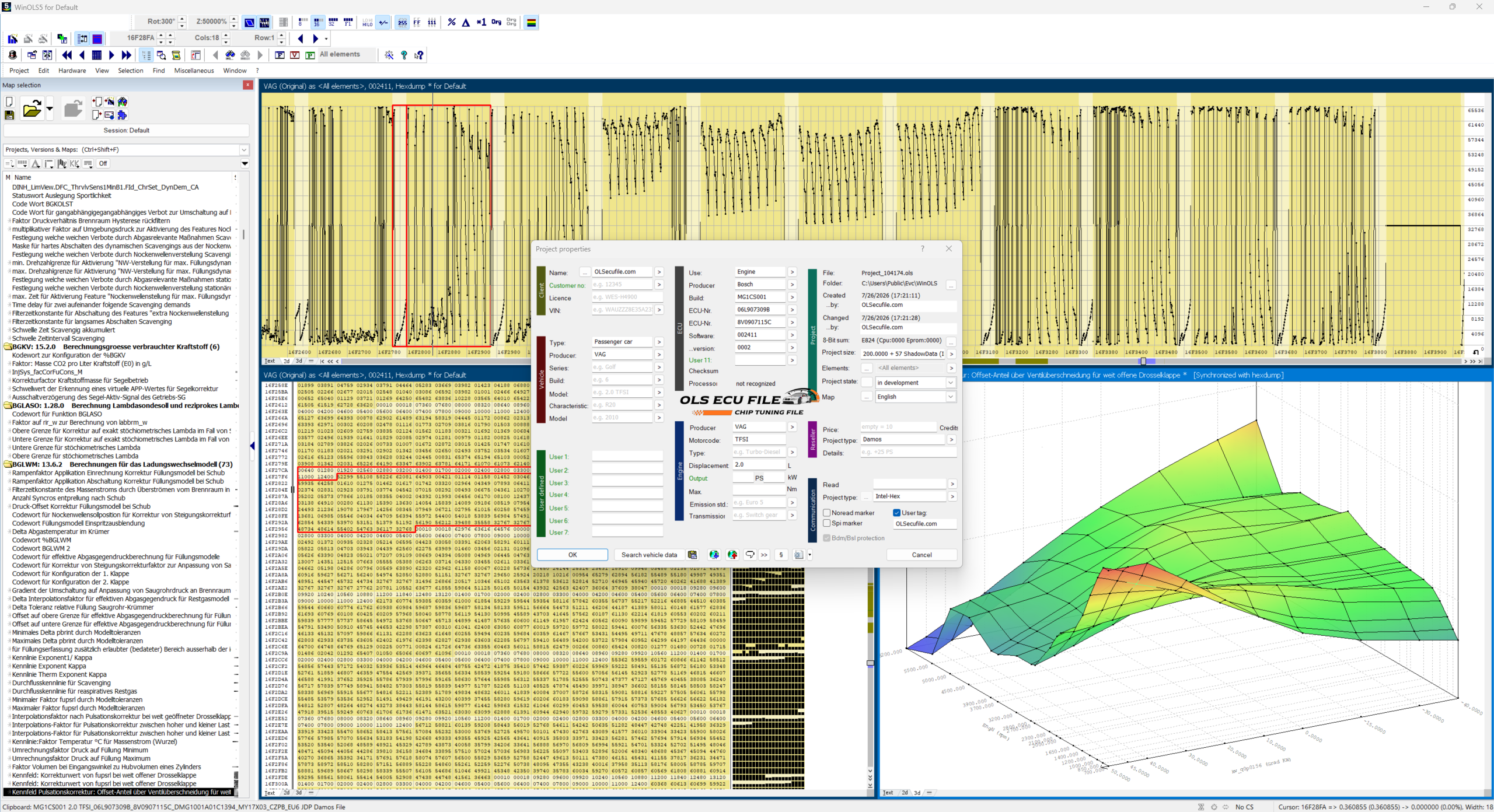Open configuration with the wrench gear icon
This screenshot has height=812, width=1494.
pyautogui.click(x=389, y=55)
